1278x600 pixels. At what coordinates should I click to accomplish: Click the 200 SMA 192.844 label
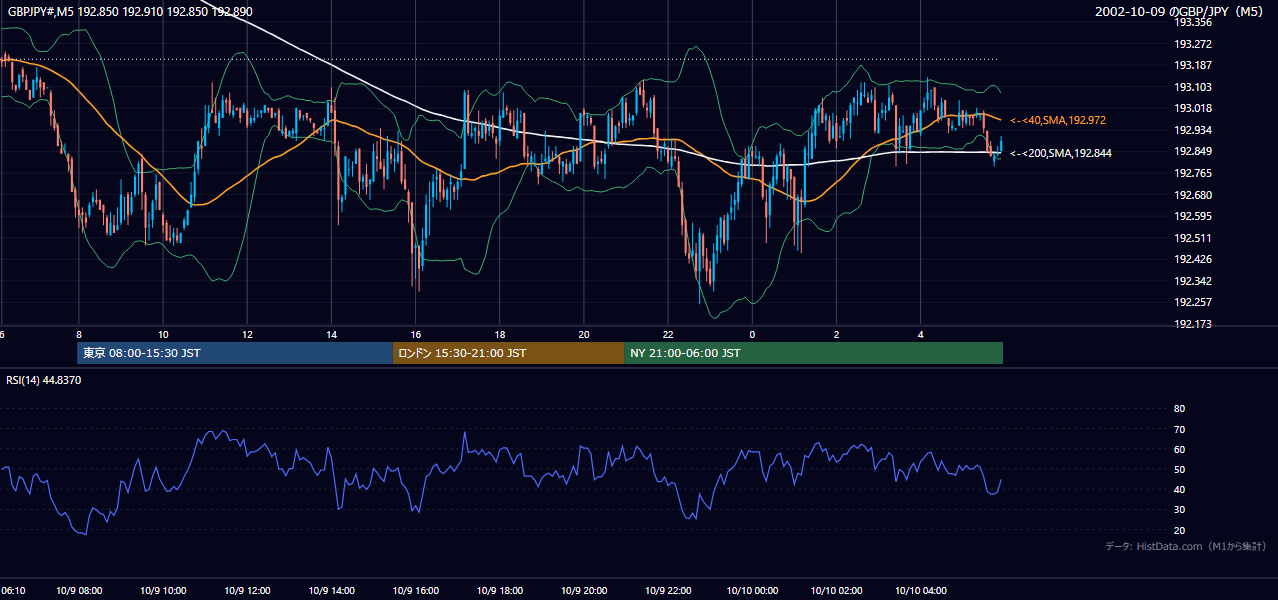click(x=1060, y=153)
